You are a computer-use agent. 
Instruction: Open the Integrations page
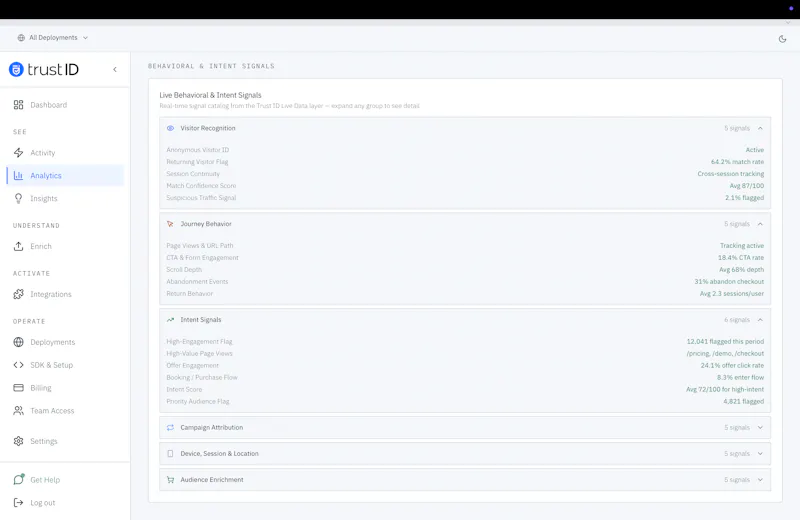(x=65, y=294)
